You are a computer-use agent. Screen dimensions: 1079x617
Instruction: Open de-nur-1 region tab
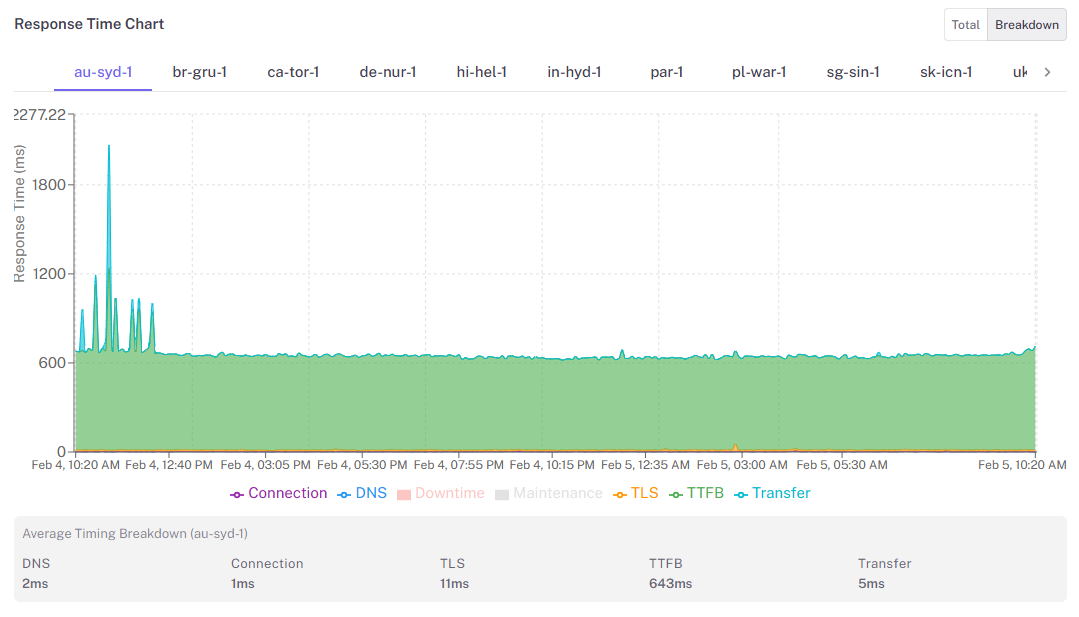point(388,72)
